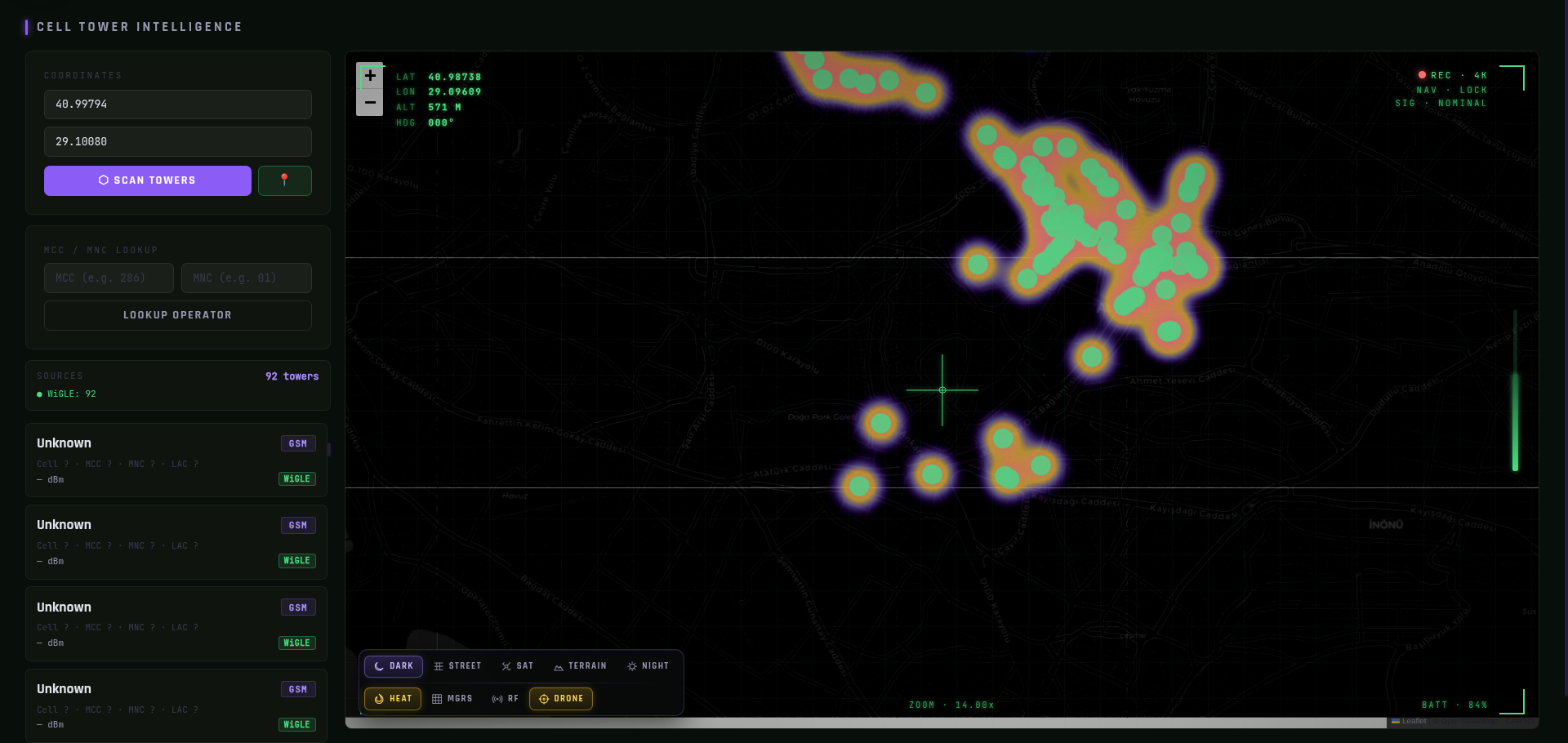This screenshot has height=743, width=1568.
Task: Click into the MCC input field
Action: [109, 278]
